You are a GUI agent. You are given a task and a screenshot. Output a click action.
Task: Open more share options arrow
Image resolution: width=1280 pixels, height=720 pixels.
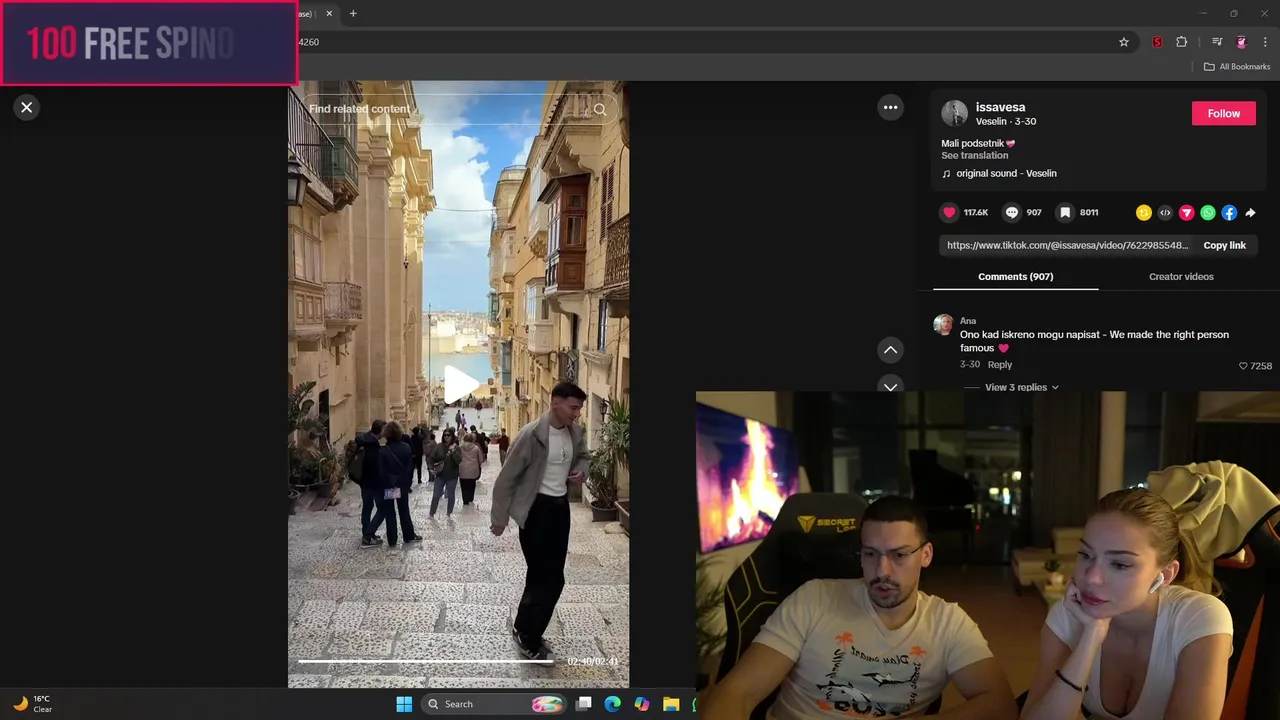tap(1250, 212)
